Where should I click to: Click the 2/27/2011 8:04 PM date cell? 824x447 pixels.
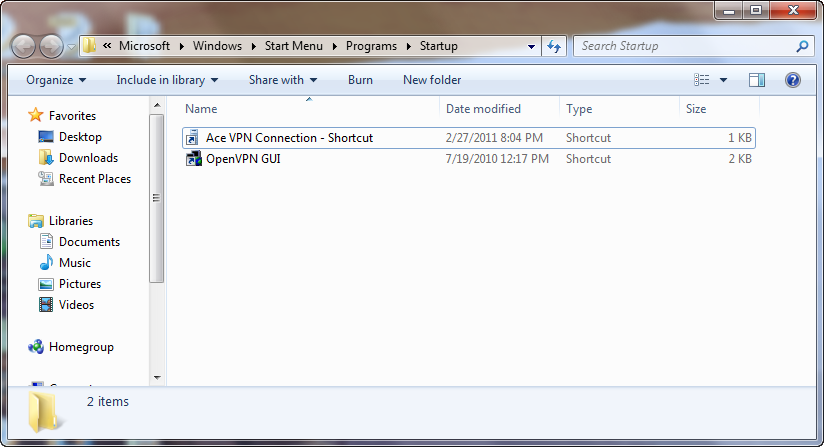tap(494, 138)
